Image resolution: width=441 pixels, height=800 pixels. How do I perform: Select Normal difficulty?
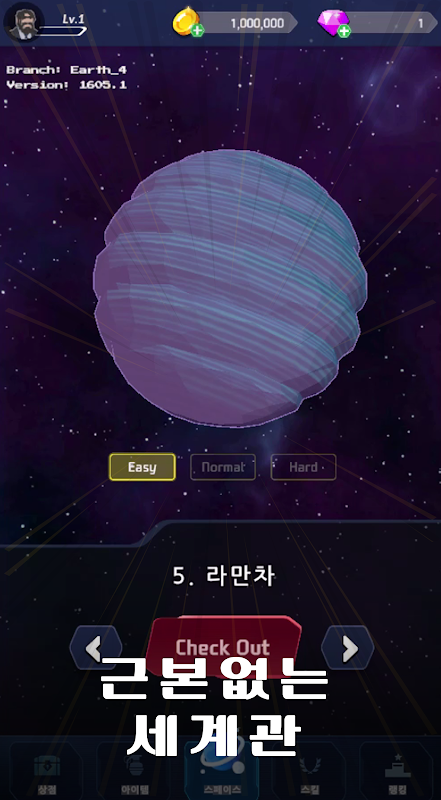223,467
